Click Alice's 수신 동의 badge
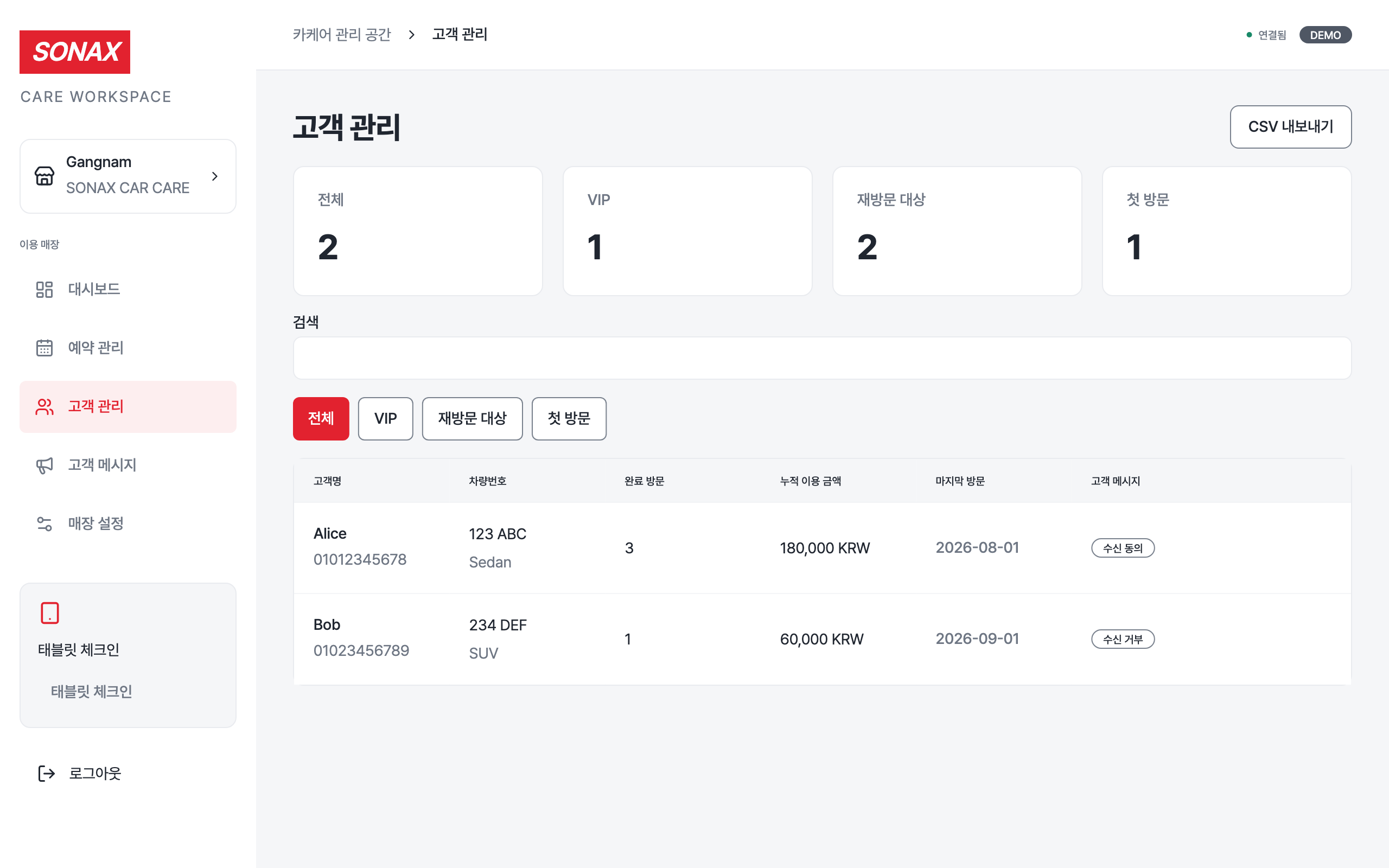This screenshot has height=868, width=1389. pos(1123,548)
